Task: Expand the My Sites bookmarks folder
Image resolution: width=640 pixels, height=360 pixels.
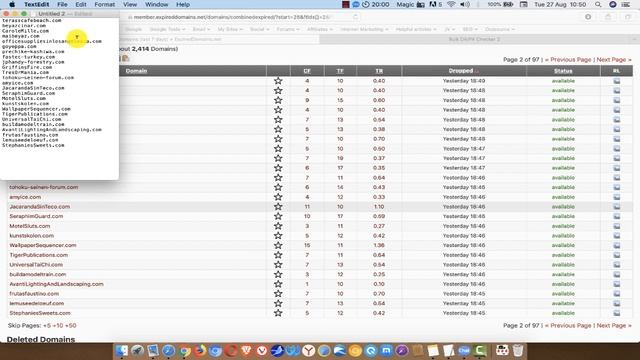Action: [230, 29]
